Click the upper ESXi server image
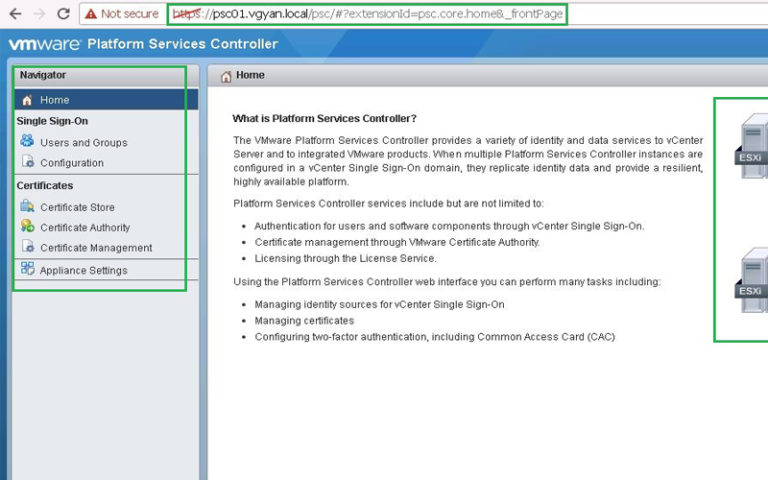This screenshot has width=768, height=480. click(750, 148)
